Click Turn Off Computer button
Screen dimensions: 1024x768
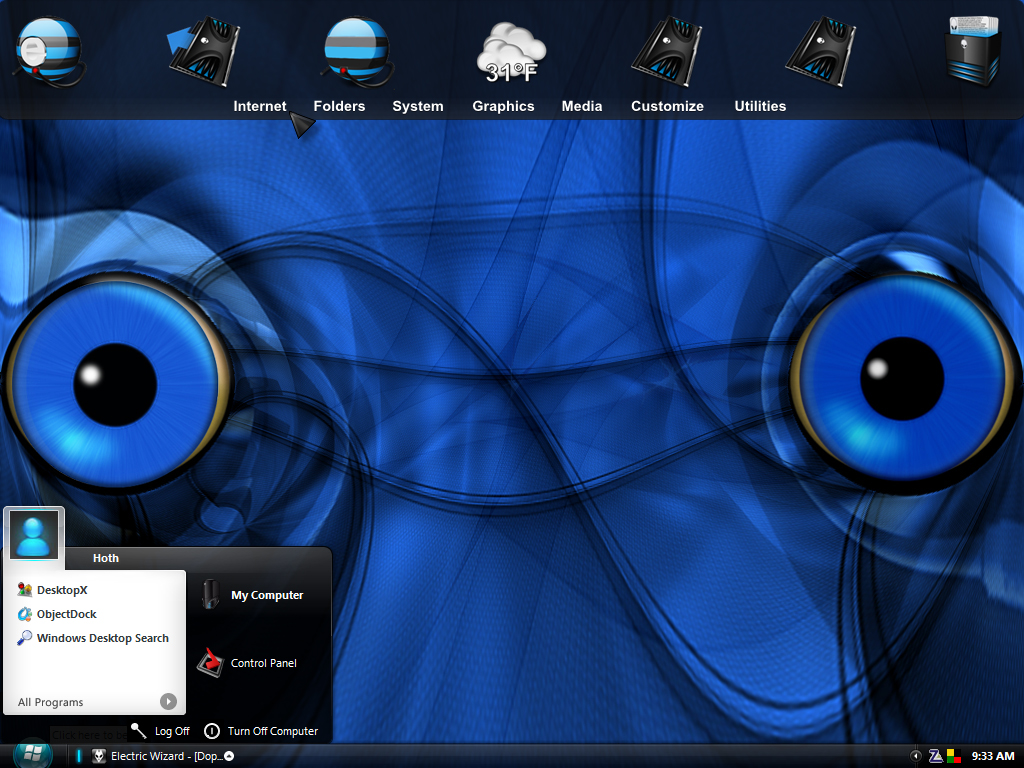tap(261, 731)
